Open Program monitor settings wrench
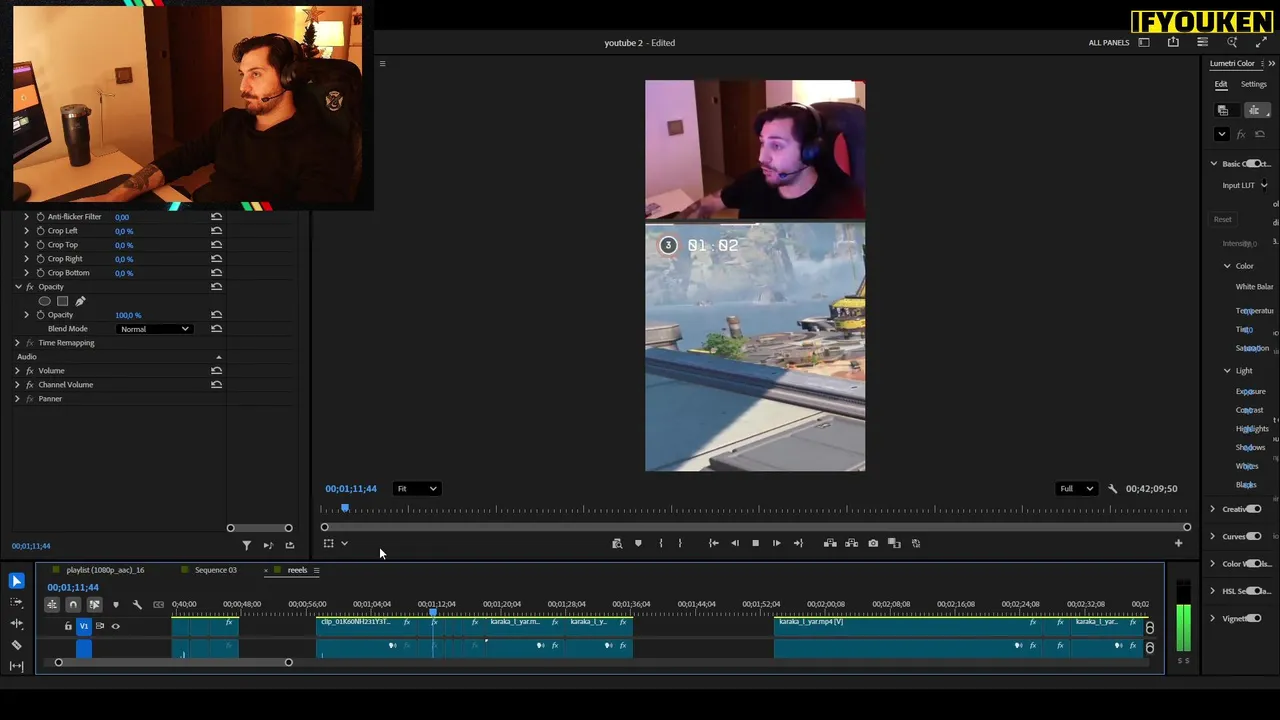The height and width of the screenshot is (720, 1280). pyautogui.click(x=1112, y=489)
